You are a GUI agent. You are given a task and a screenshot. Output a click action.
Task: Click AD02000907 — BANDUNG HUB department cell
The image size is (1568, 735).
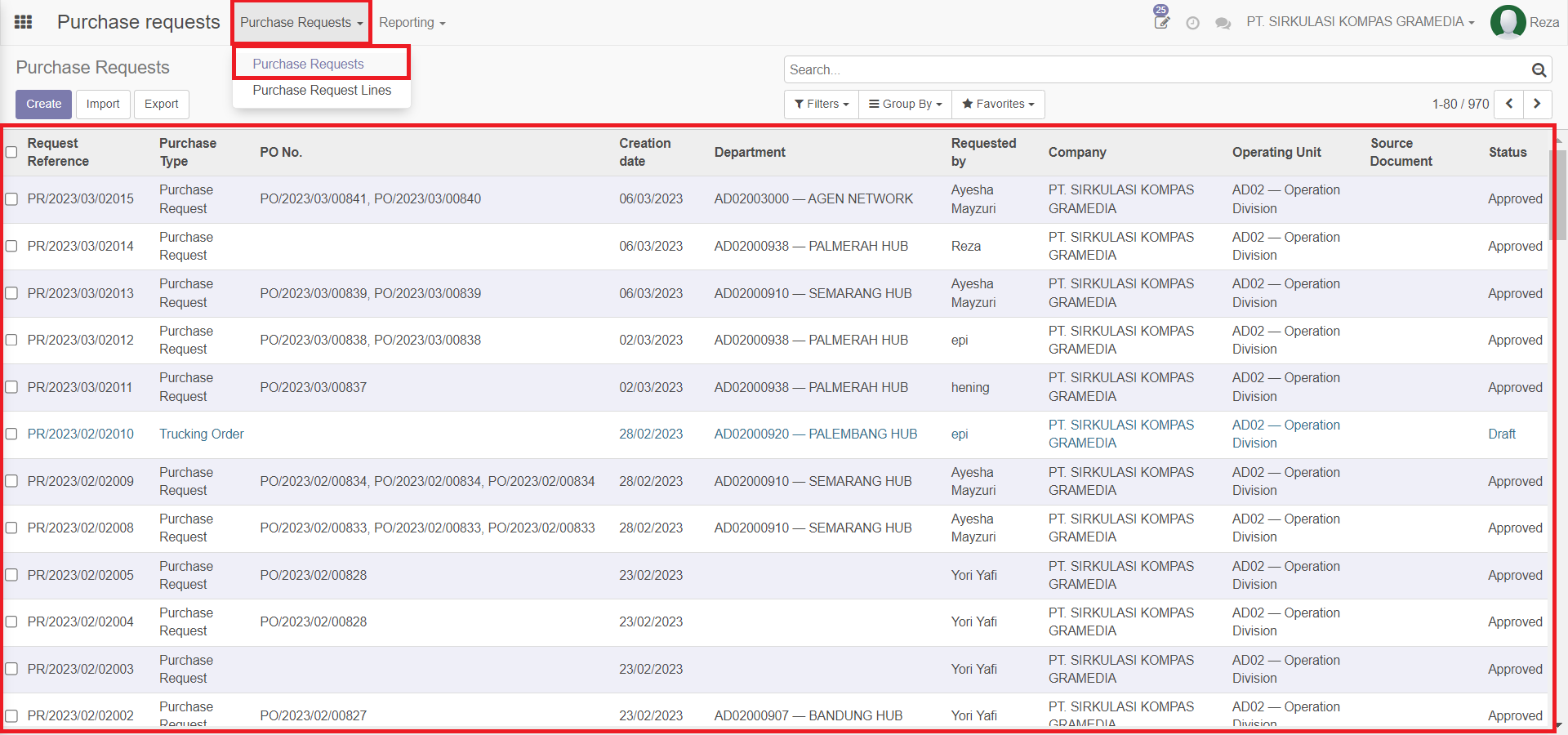[808, 715]
